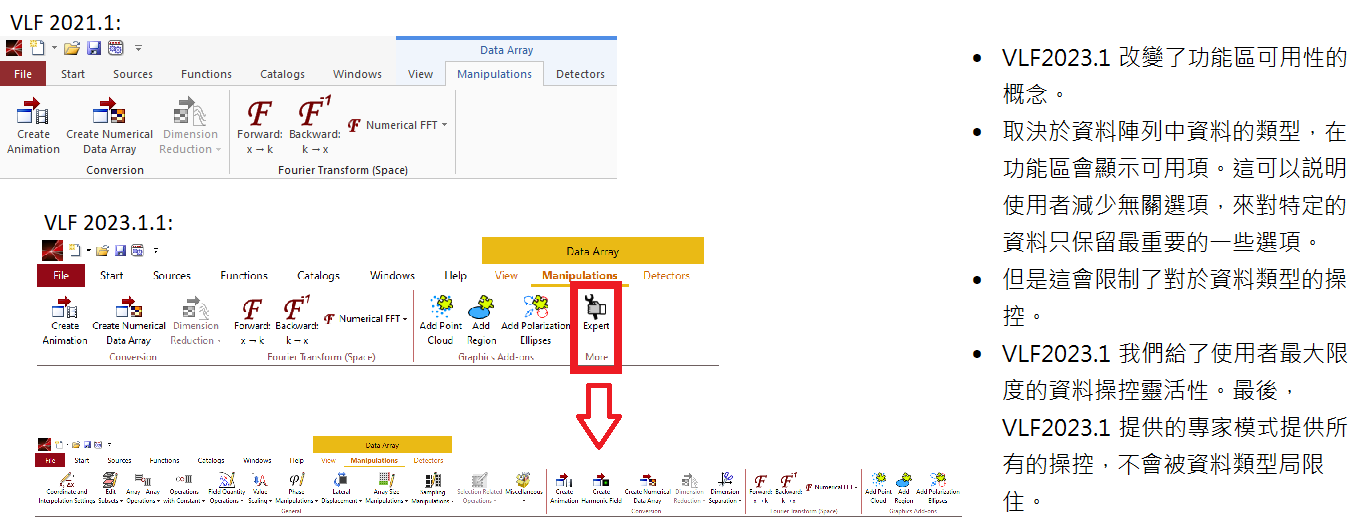This screenshot has height=527, width=1365.
Task: Open Operations with Constant in expert ribbon
Action: click(184, 489)
